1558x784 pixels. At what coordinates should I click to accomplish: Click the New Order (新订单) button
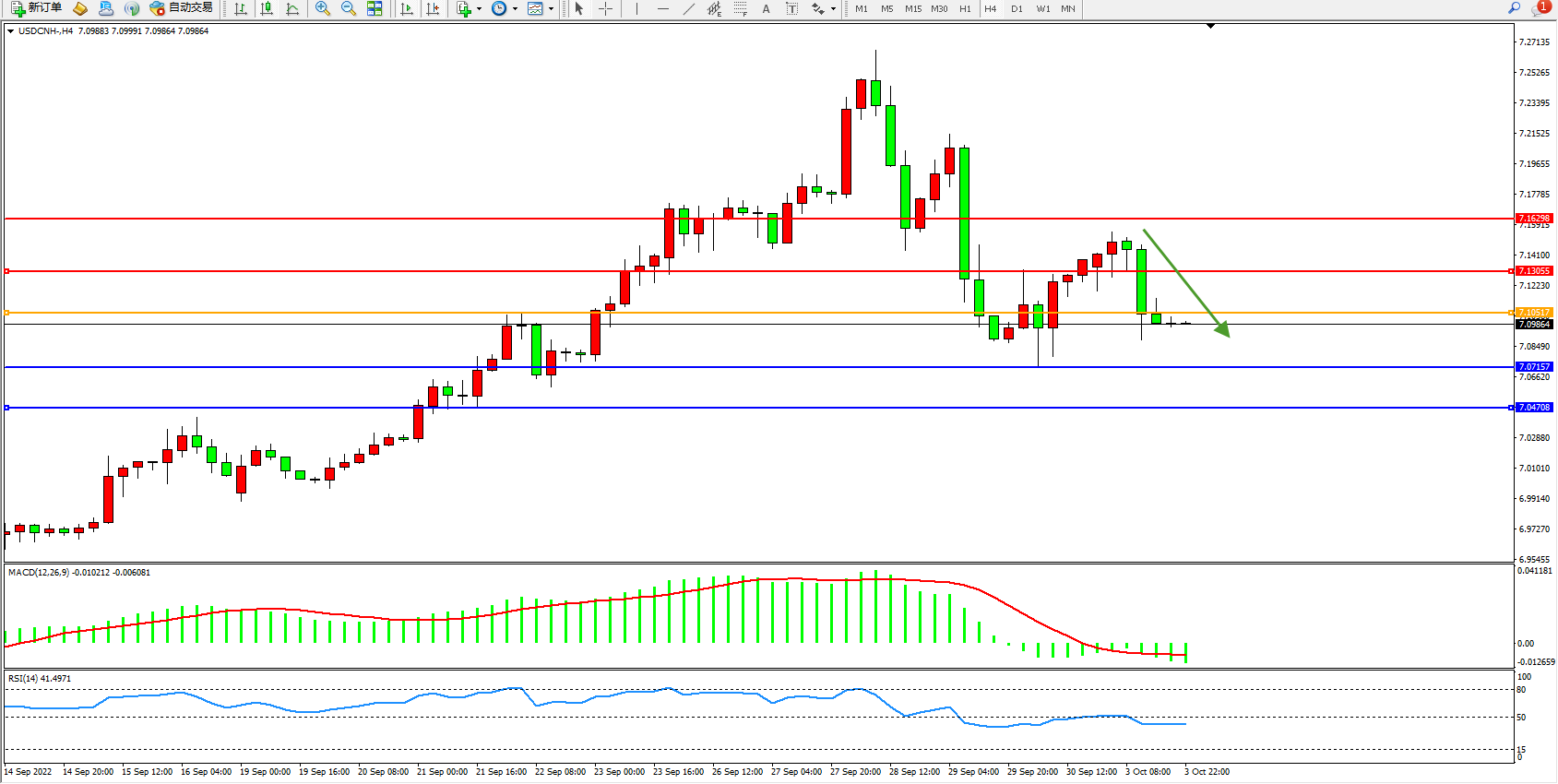(x=37, y=8)
